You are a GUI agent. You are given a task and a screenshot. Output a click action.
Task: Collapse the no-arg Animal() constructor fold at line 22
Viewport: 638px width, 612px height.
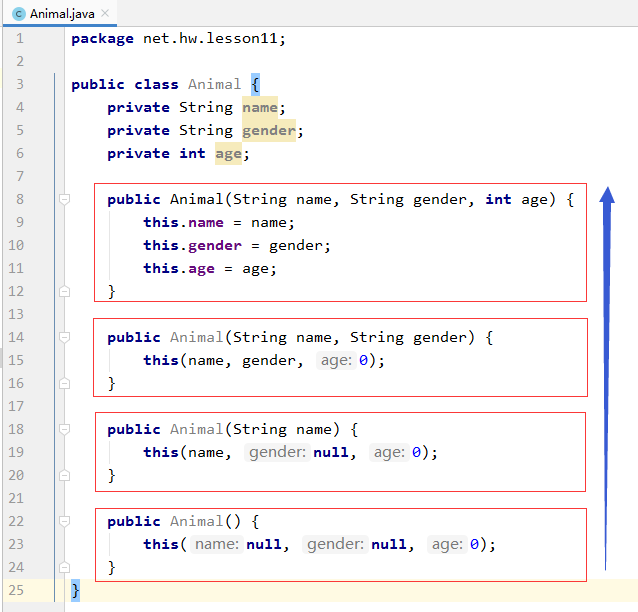64,521
